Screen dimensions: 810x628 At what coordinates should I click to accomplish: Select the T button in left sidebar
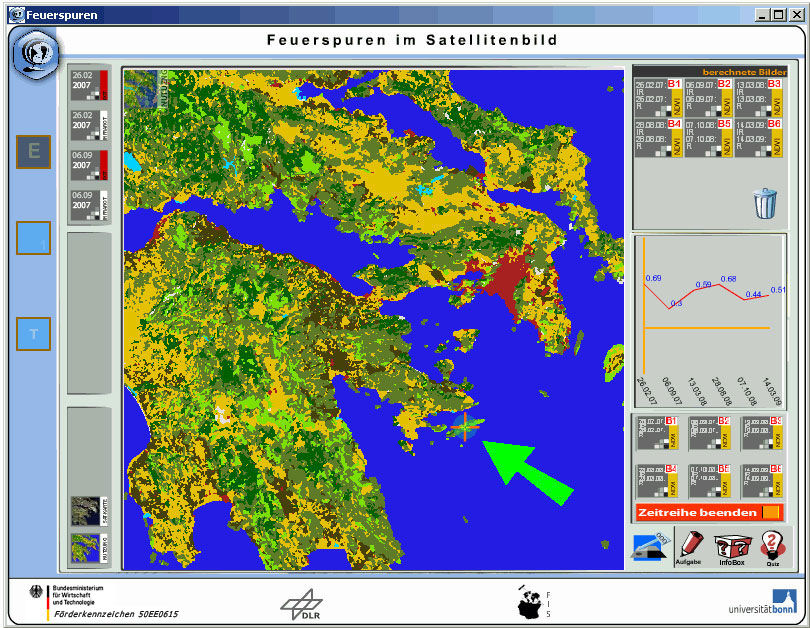pyautogui.click(x=33, y=334)
